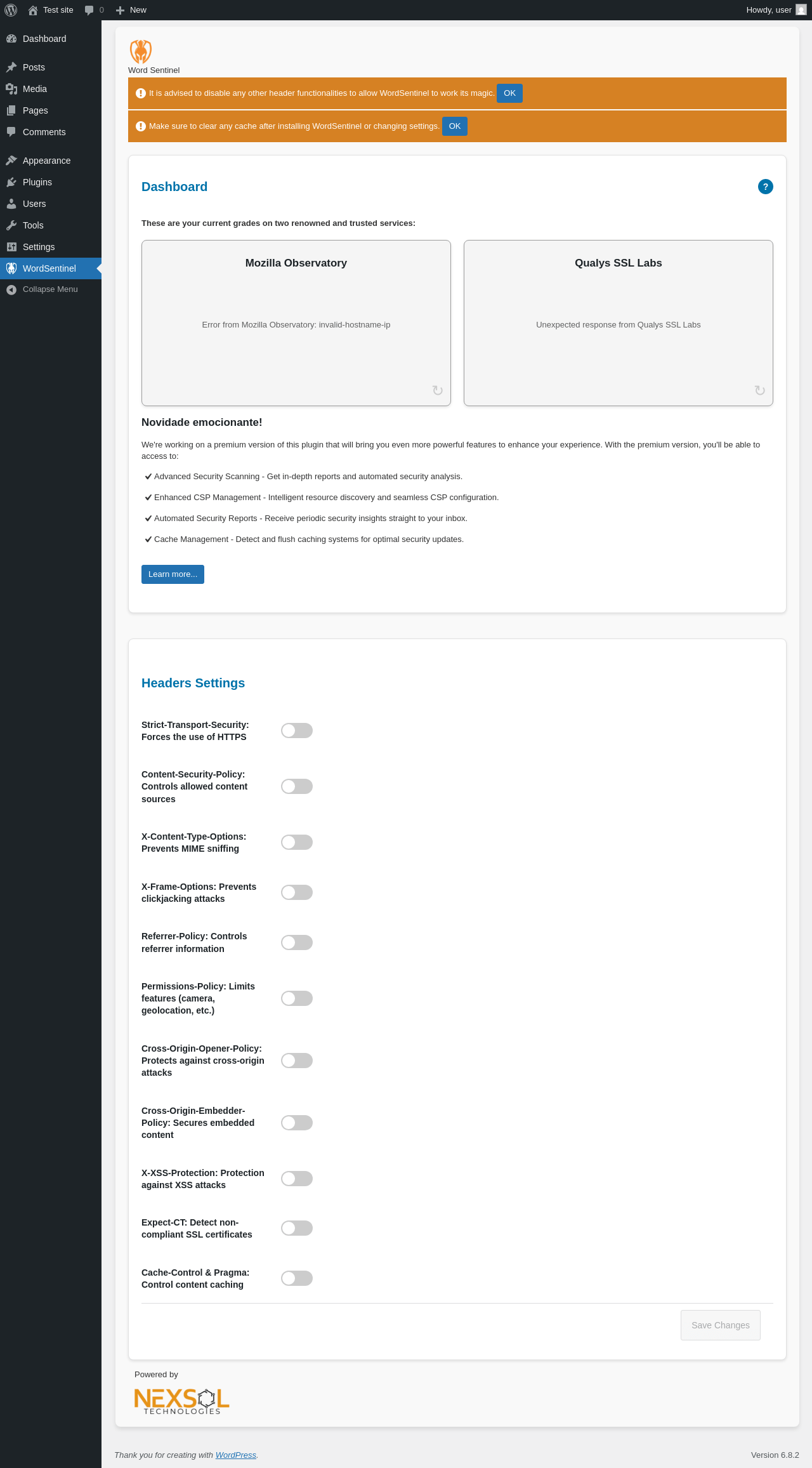812x1468 pixels.
Task: Click the Nexsol Technologies logo
Action: pyautogui.click(x=181, y=1401)
